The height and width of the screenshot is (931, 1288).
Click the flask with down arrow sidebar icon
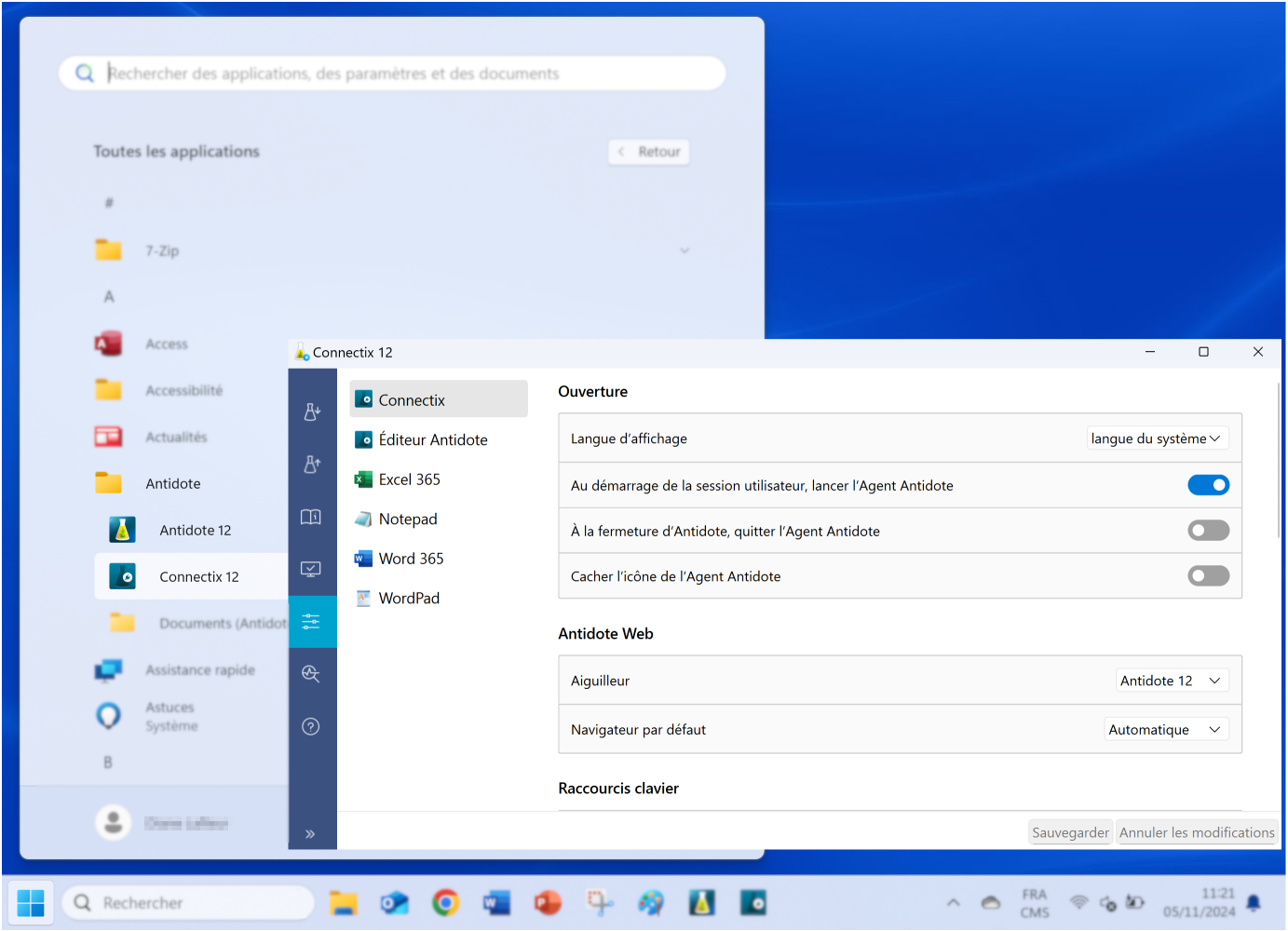coord(312,412)
